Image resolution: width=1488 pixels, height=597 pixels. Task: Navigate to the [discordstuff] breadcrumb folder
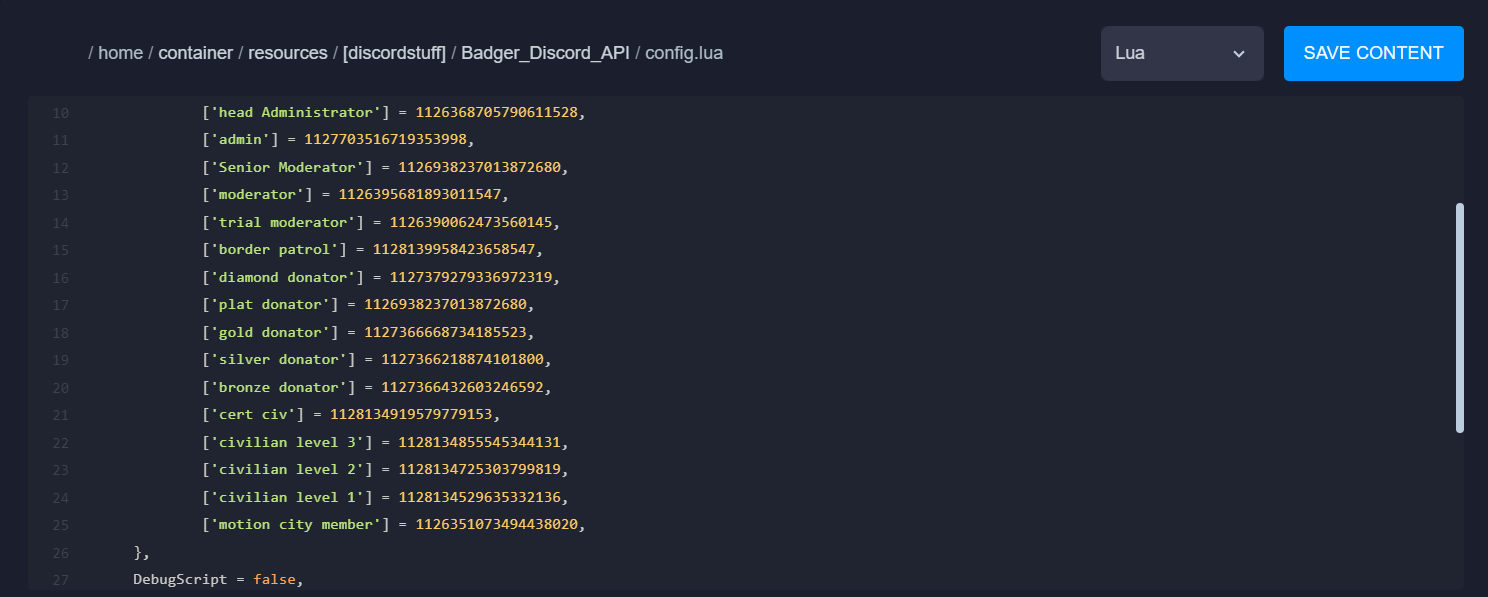[x=394, y=53]
